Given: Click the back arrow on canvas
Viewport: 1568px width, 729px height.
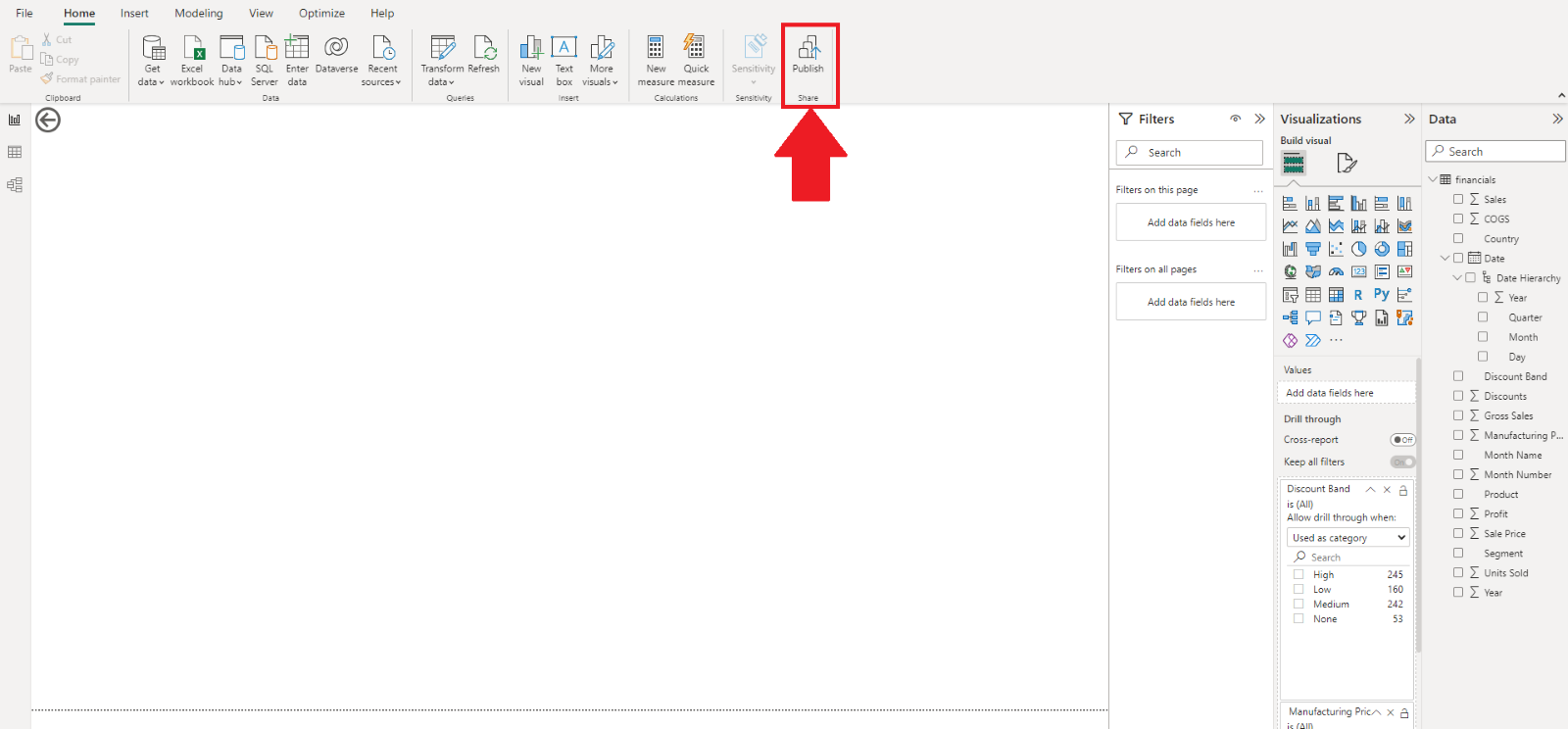Looking at the screenshot, I should coord(48,120).
